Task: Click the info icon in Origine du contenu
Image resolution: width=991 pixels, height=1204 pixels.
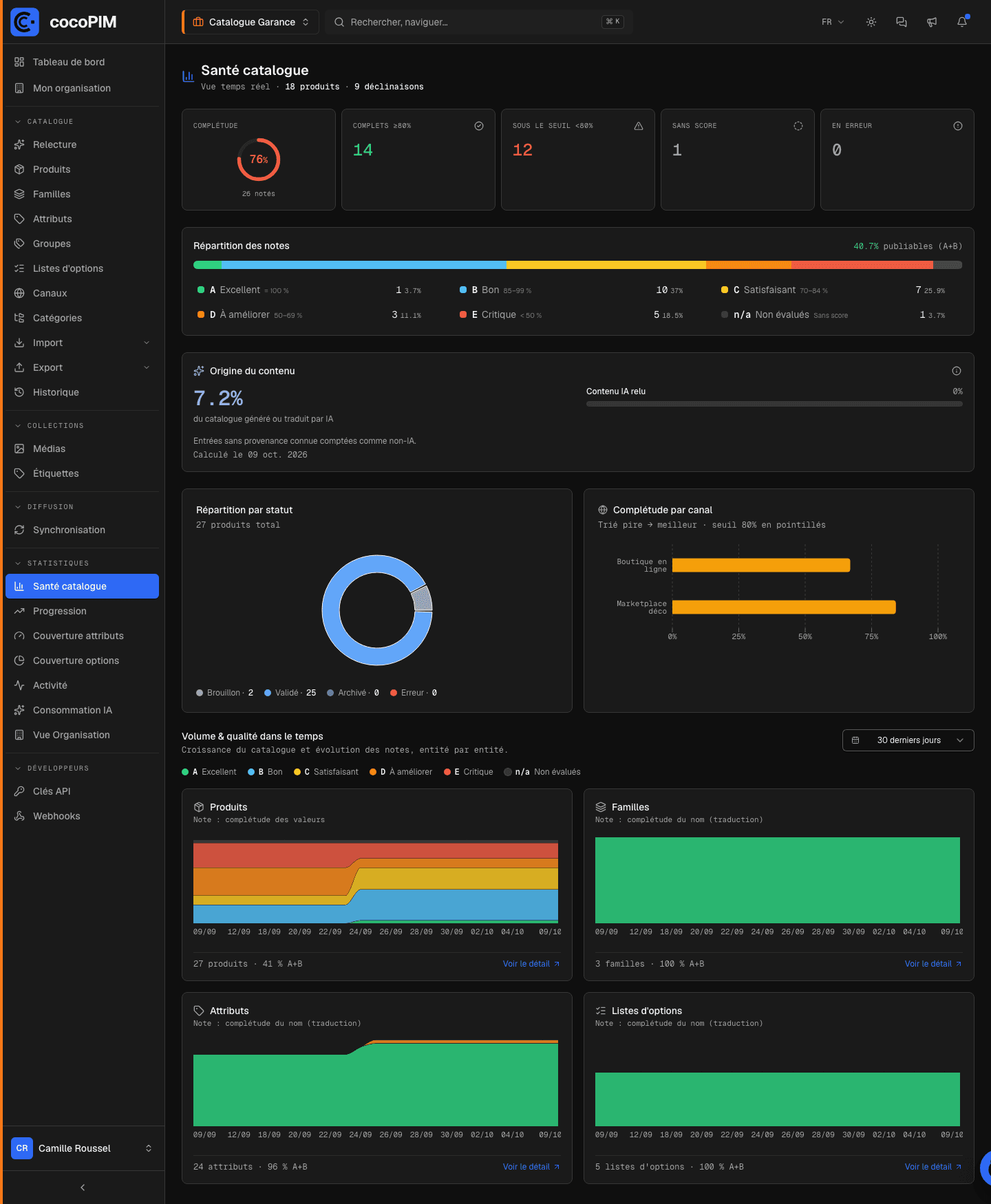Action: 957,371
